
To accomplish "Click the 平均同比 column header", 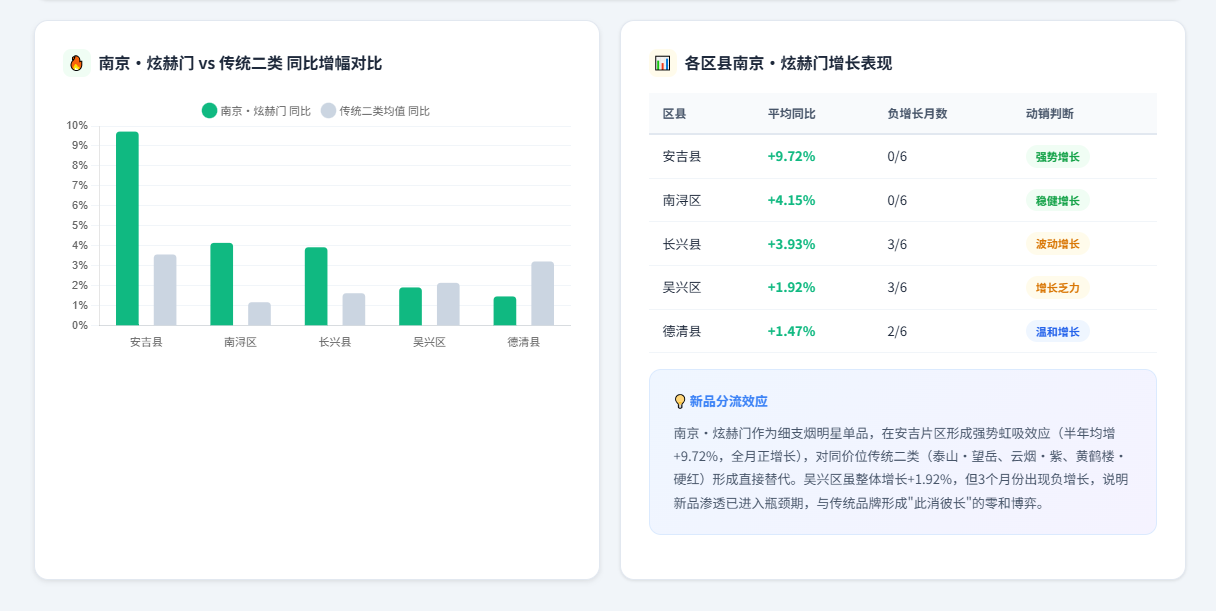I will click(792, 114).
